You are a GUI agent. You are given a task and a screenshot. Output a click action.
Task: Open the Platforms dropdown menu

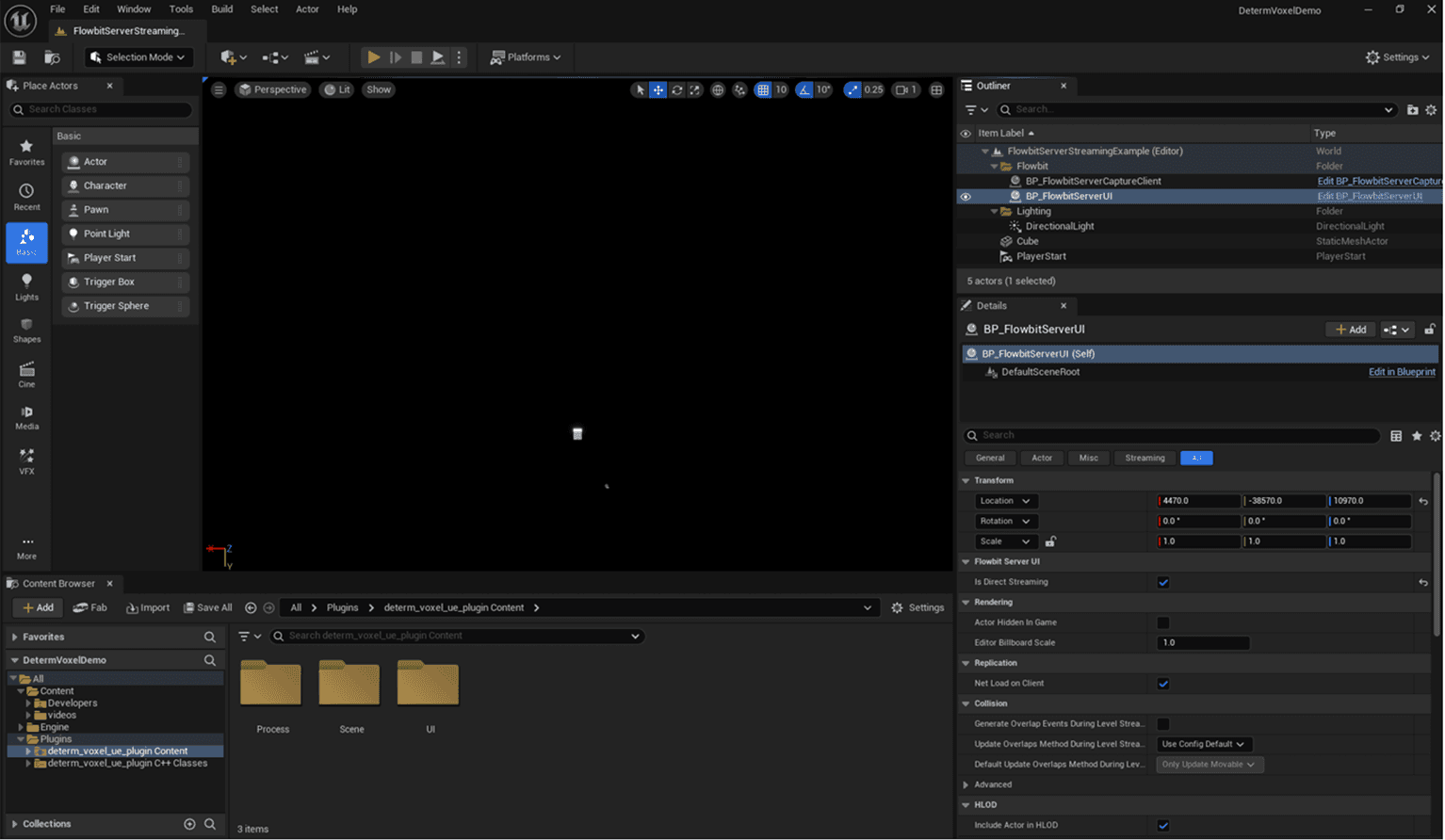[526, 57]
